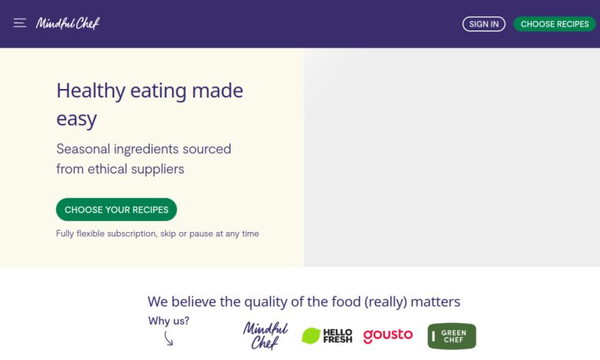Click the curved arrow below Why us?

pos(169,339)
